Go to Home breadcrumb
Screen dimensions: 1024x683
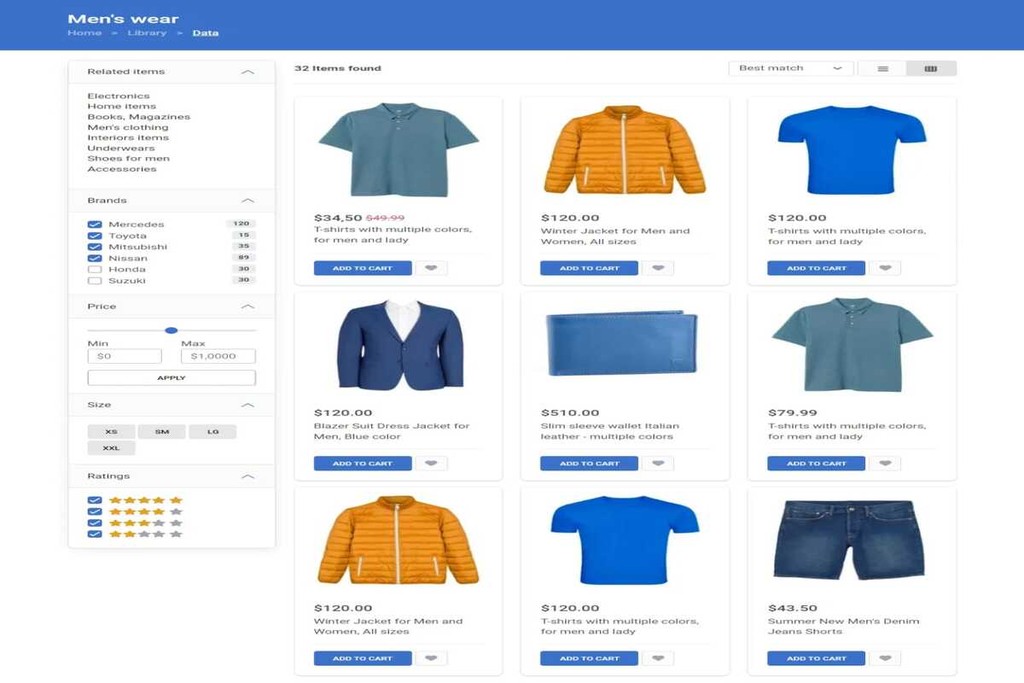[84, 33]
